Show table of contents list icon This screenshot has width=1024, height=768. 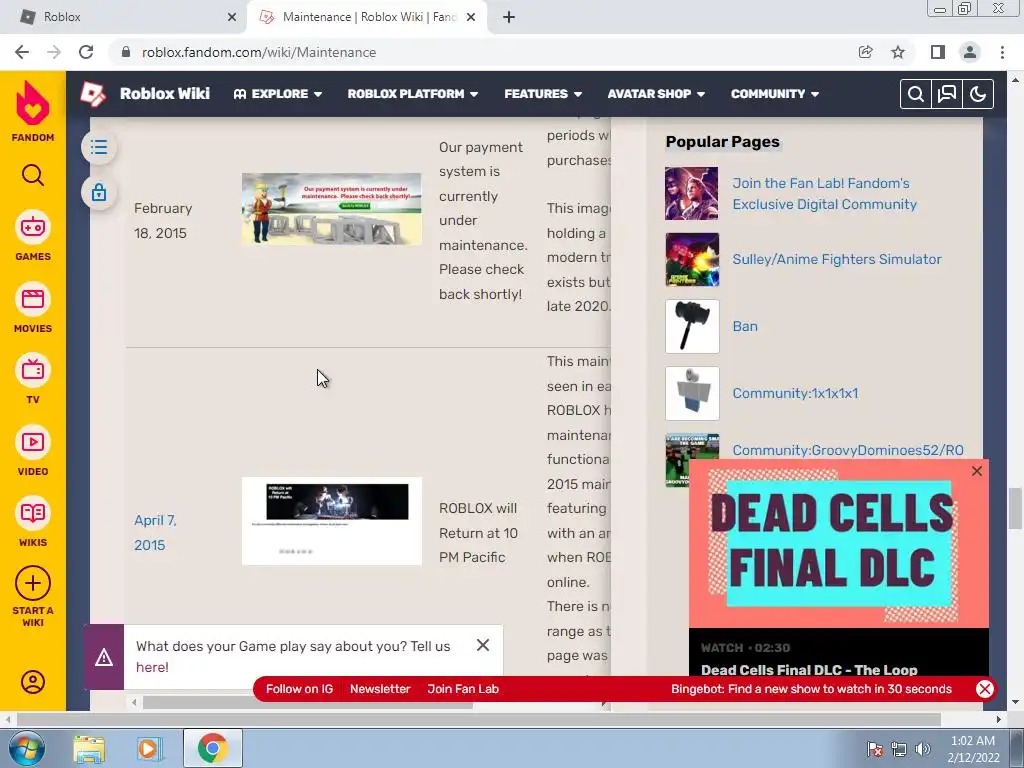[99, 147]
